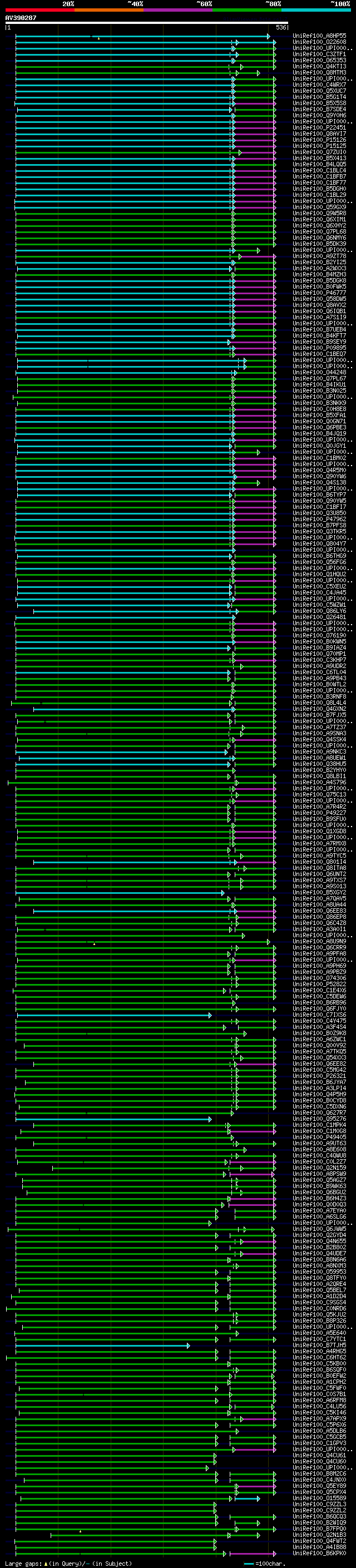Image resolution: width=356 pixels, height=1568 pixels.
Task: Select the UniRef100_P15125 label
Action: [x=319, y=146]
